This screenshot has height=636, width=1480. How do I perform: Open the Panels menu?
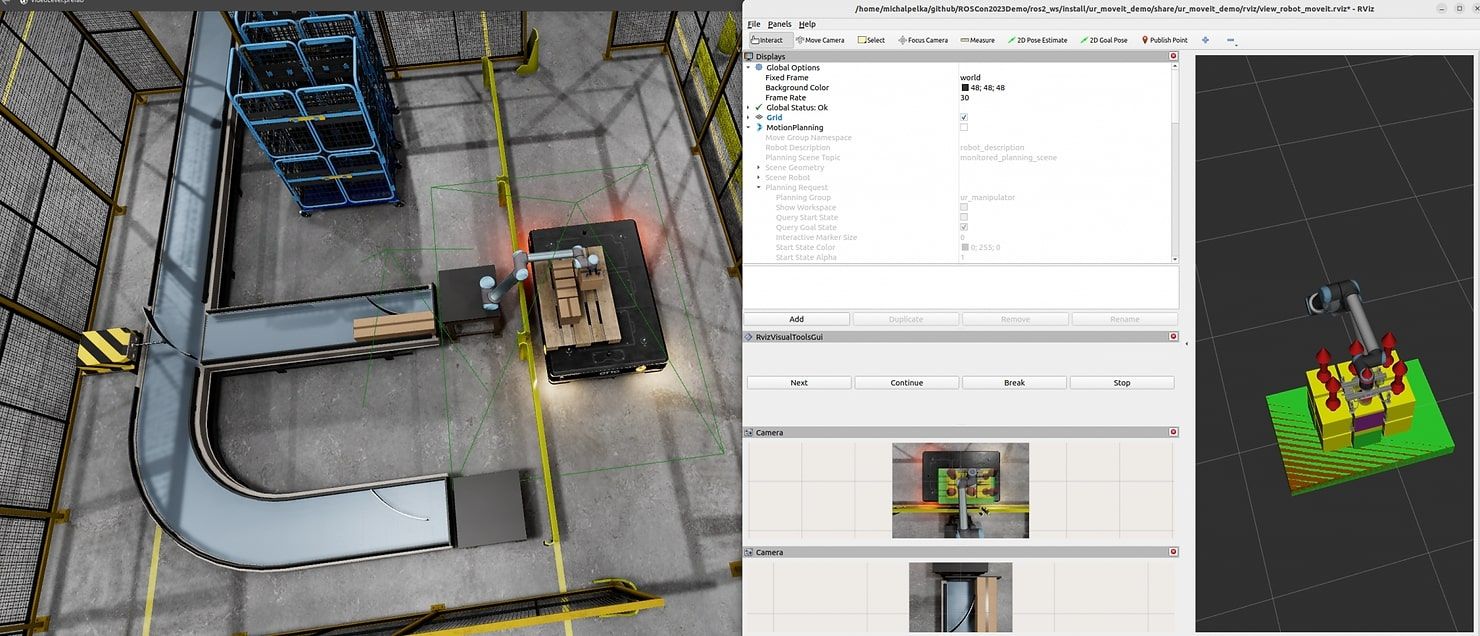(779, 24)
